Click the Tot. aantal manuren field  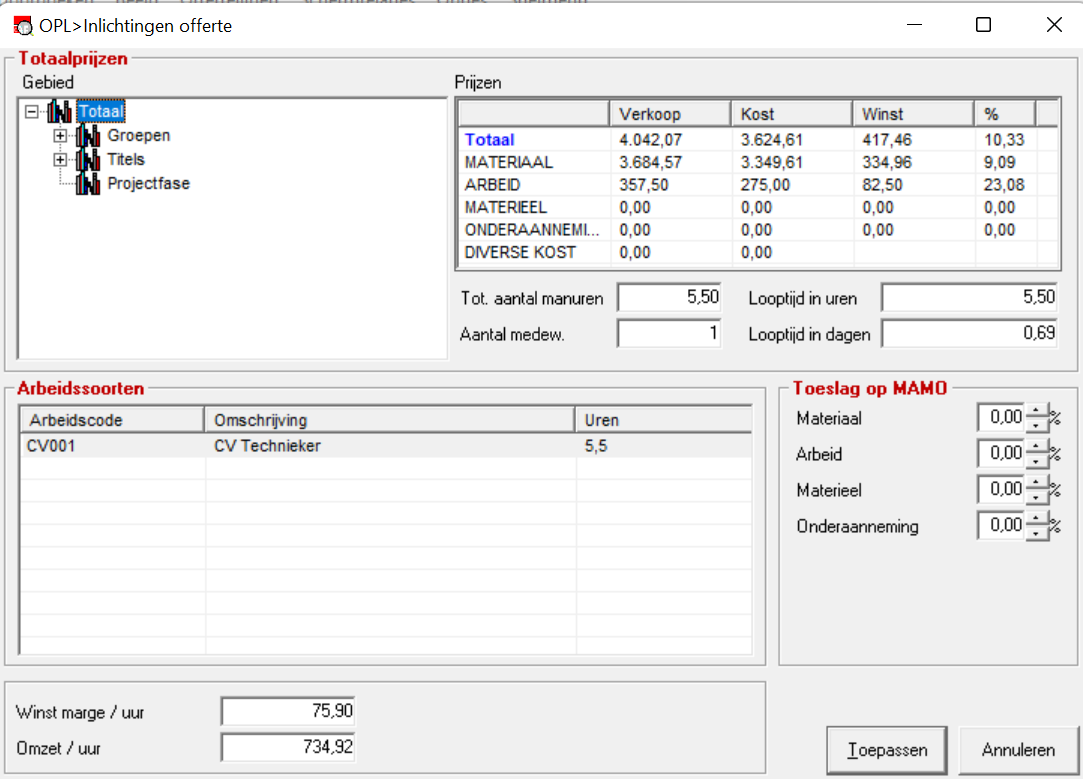pyautogui.click(x=669, y=298)
